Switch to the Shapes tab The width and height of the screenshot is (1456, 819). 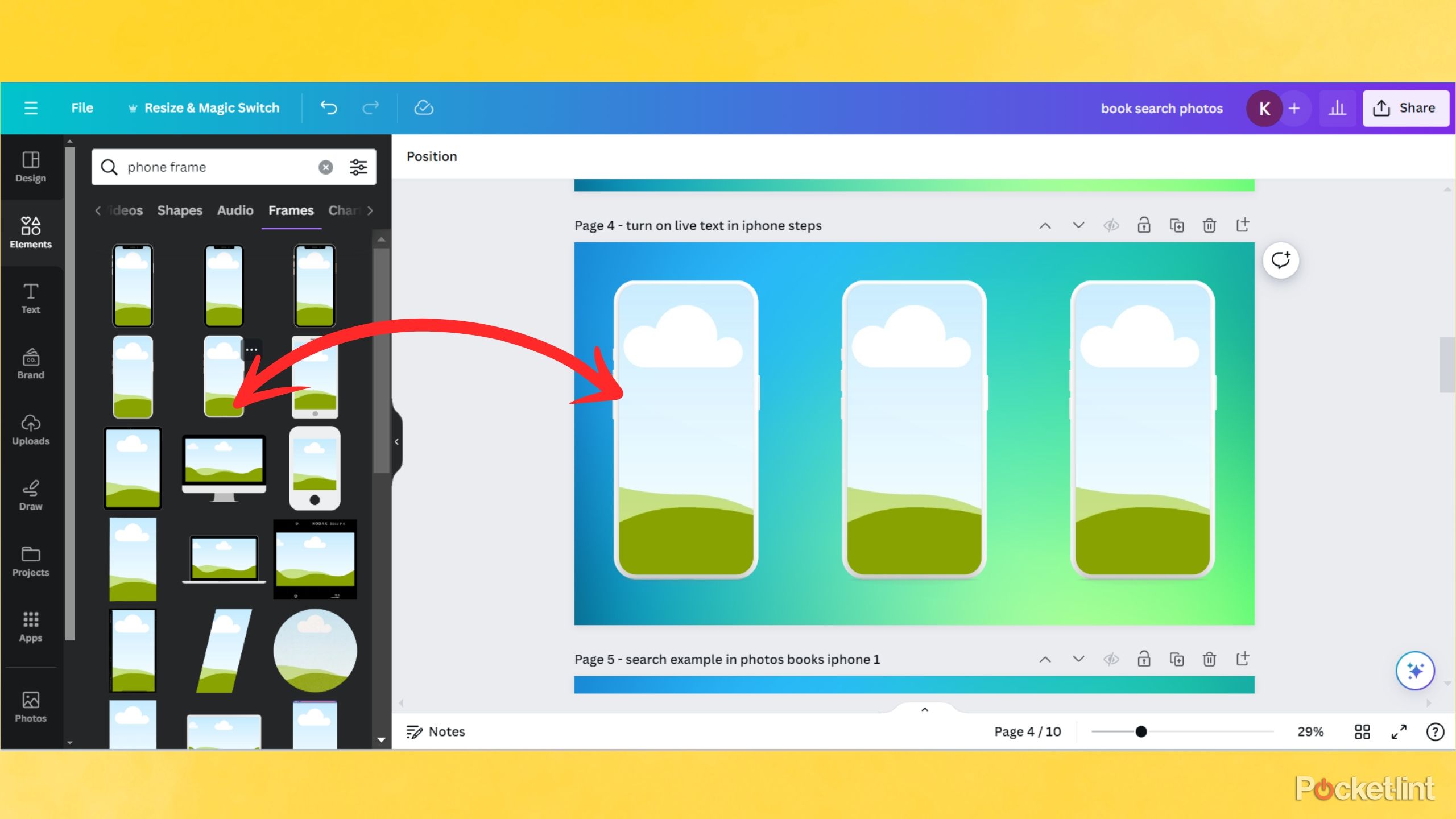click(x=180, y=210)
